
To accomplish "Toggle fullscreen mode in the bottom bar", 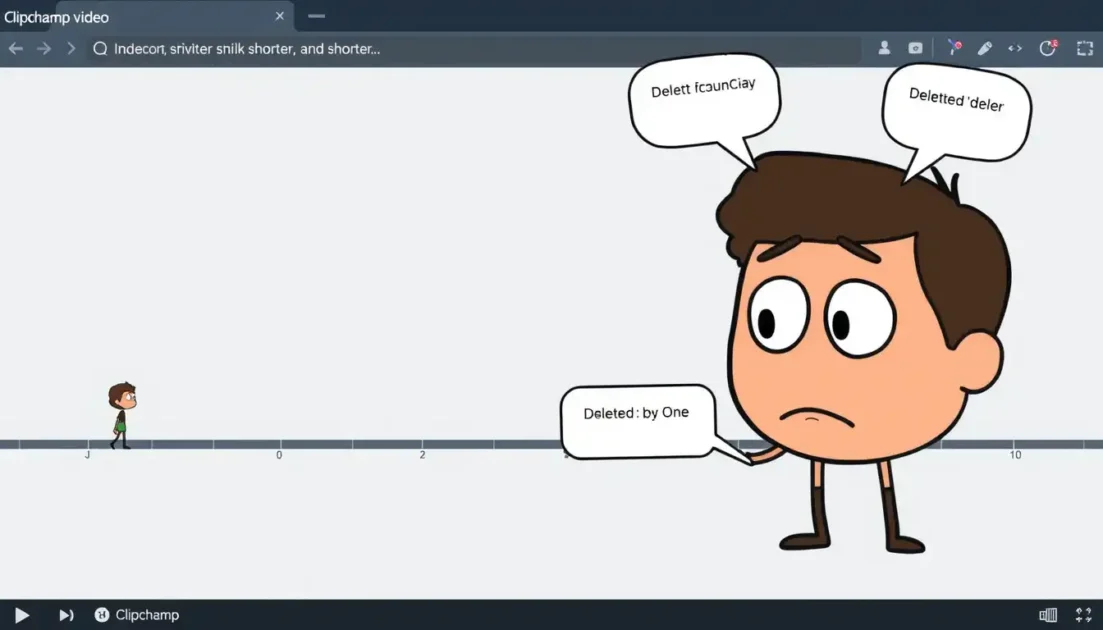I will click(1083, 615).
